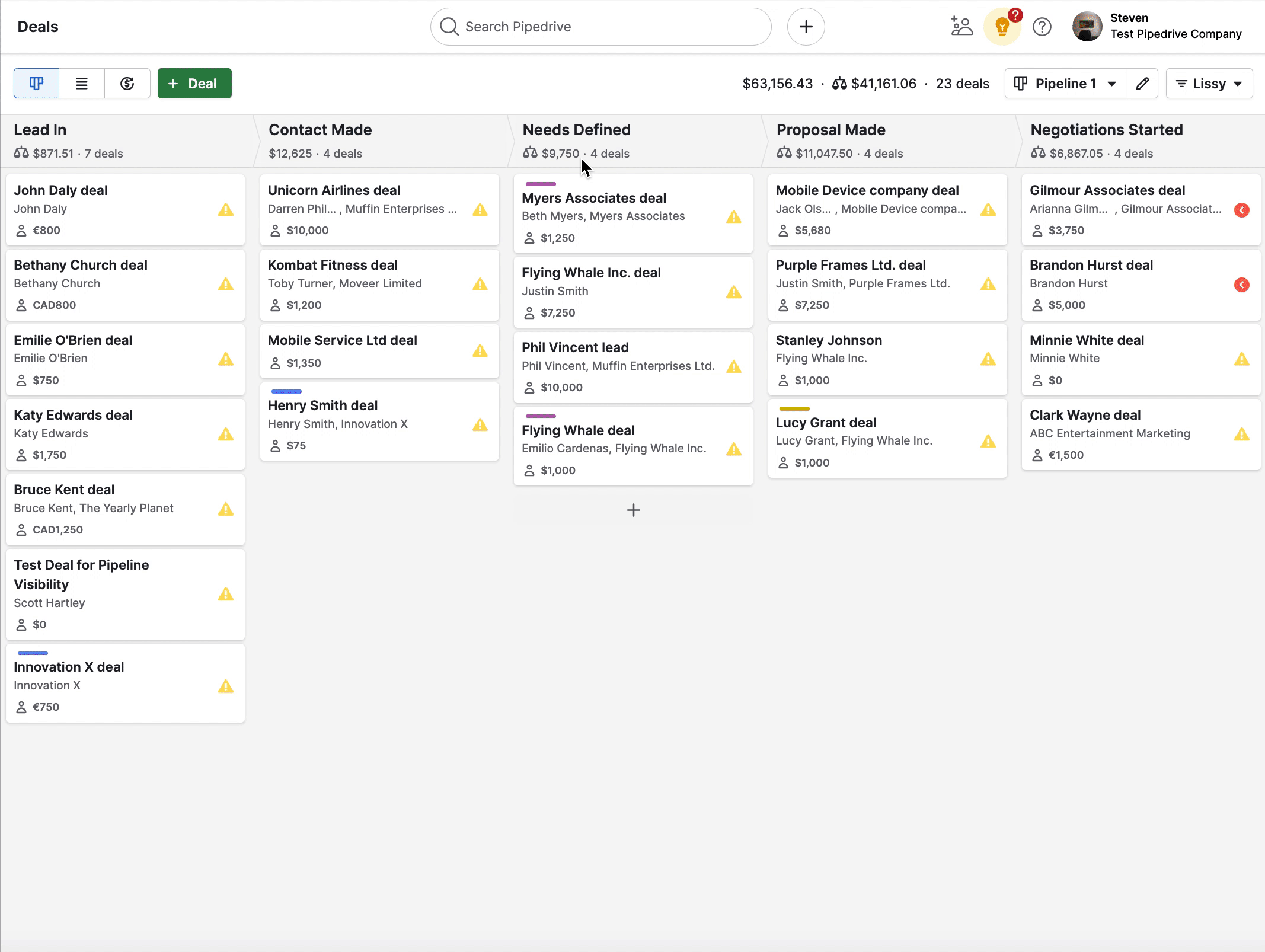Image resolution: width=1265 pixels, height=952 pixels.
Task: Click the Henry Smith deal warning icon
Action: click(x=480, y=425)
